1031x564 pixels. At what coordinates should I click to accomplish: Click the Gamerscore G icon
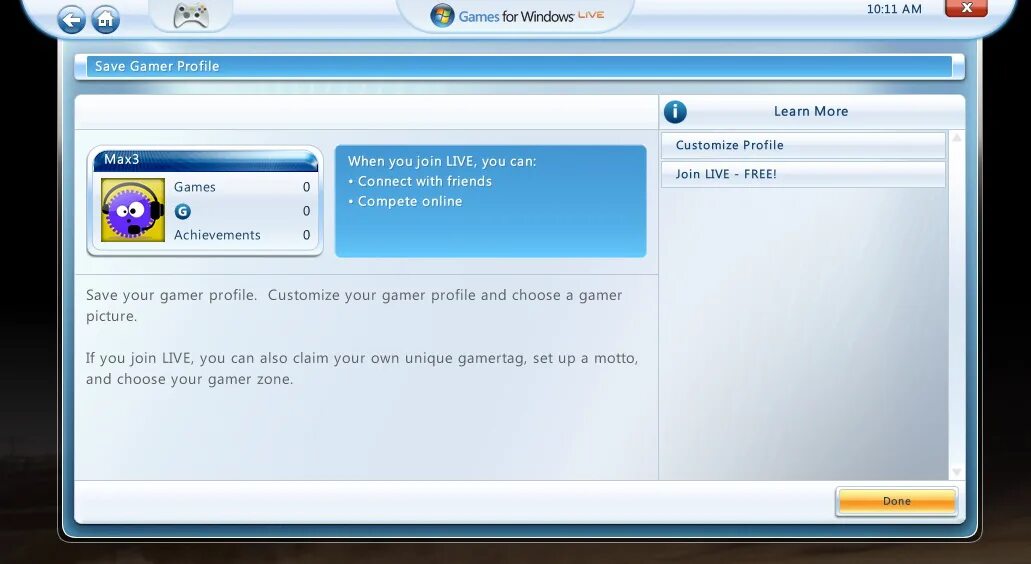[x=183, y=211]
